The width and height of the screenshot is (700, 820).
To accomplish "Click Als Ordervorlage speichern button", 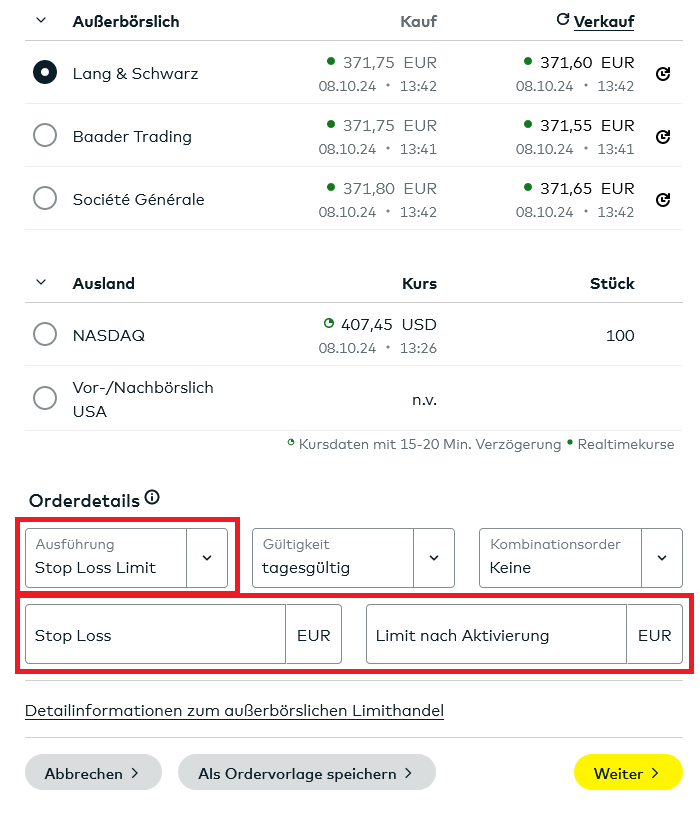I will [306, 773].
